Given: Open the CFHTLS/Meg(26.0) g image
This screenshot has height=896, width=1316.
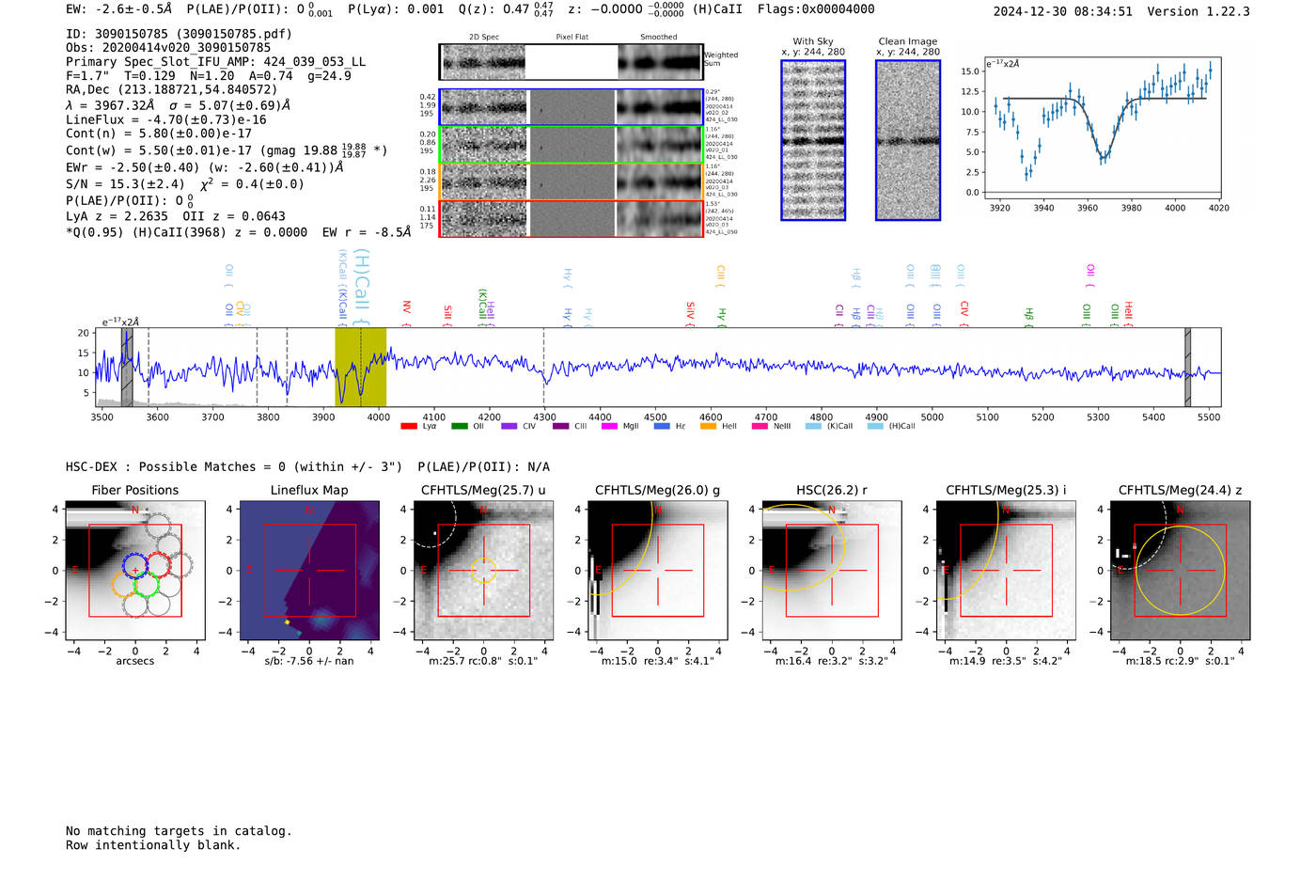Looking at the screenshot, I should click(657, 571).
